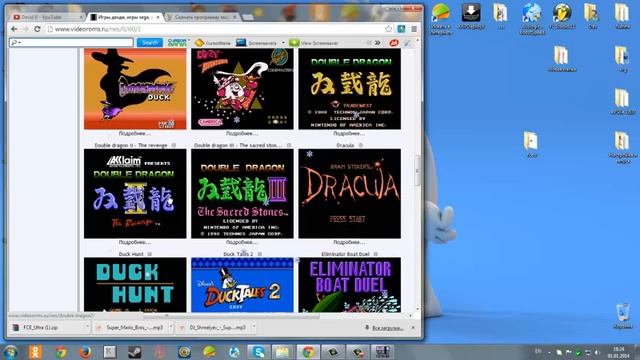
Task: Click 'Подробнее...' under the Dizzy game
Action: coord(242,133)
